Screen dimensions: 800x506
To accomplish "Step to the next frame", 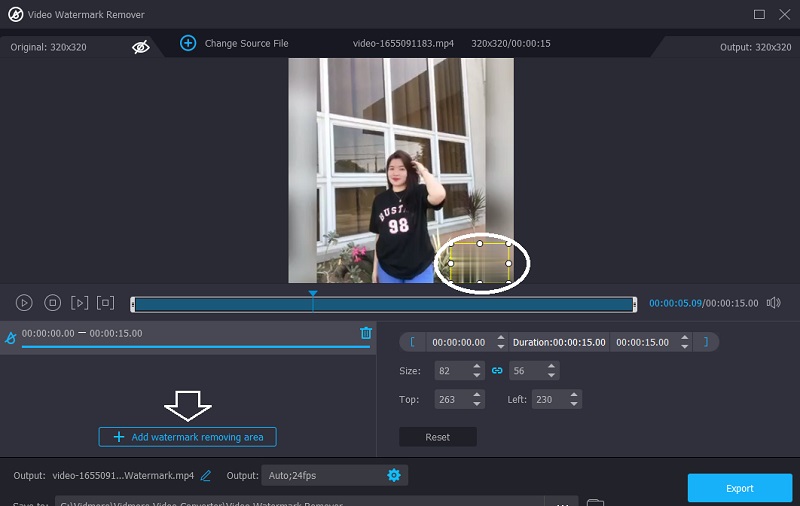I will pos(80,303).
